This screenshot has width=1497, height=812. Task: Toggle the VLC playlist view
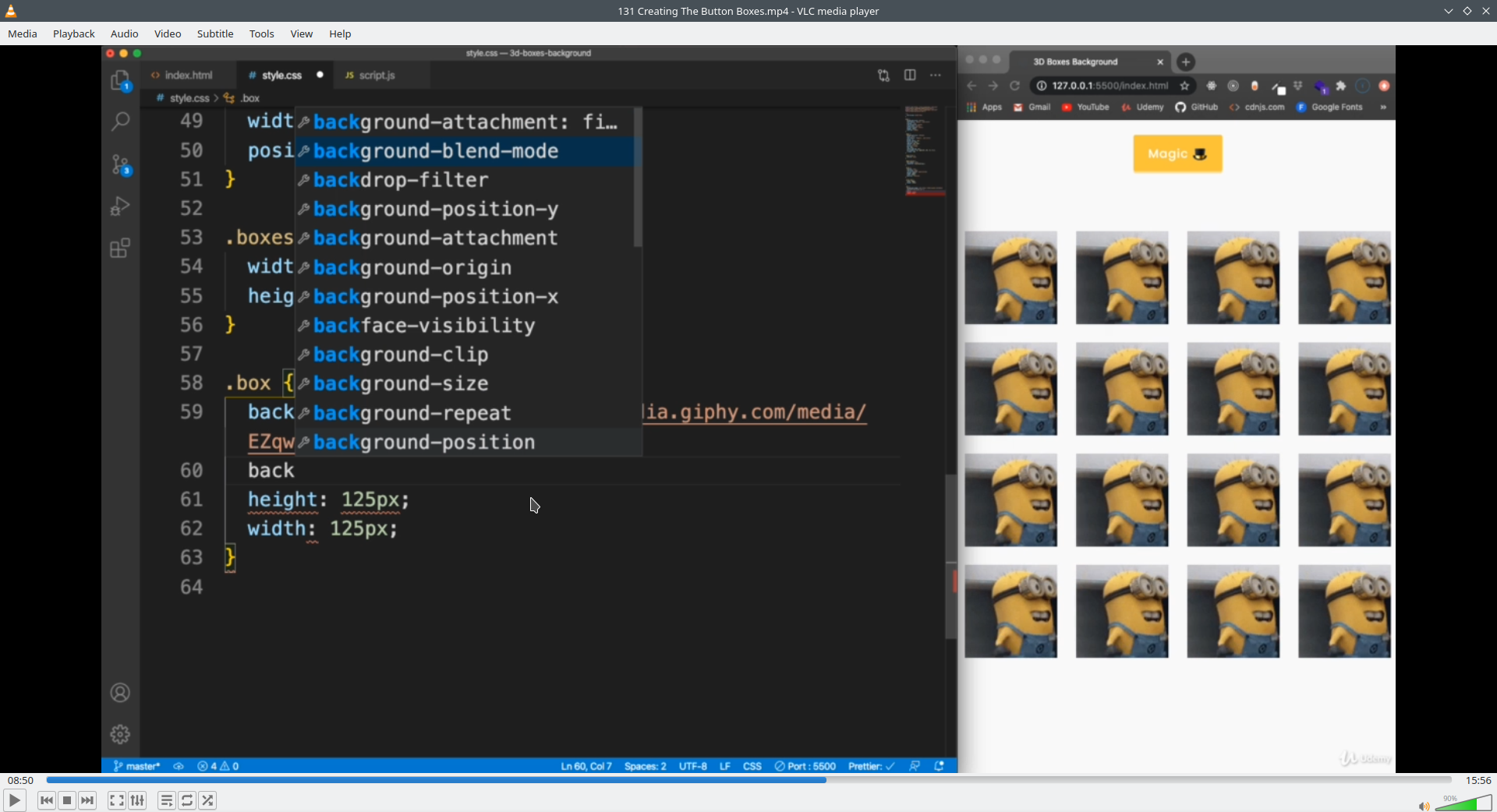tap(166, 800)
